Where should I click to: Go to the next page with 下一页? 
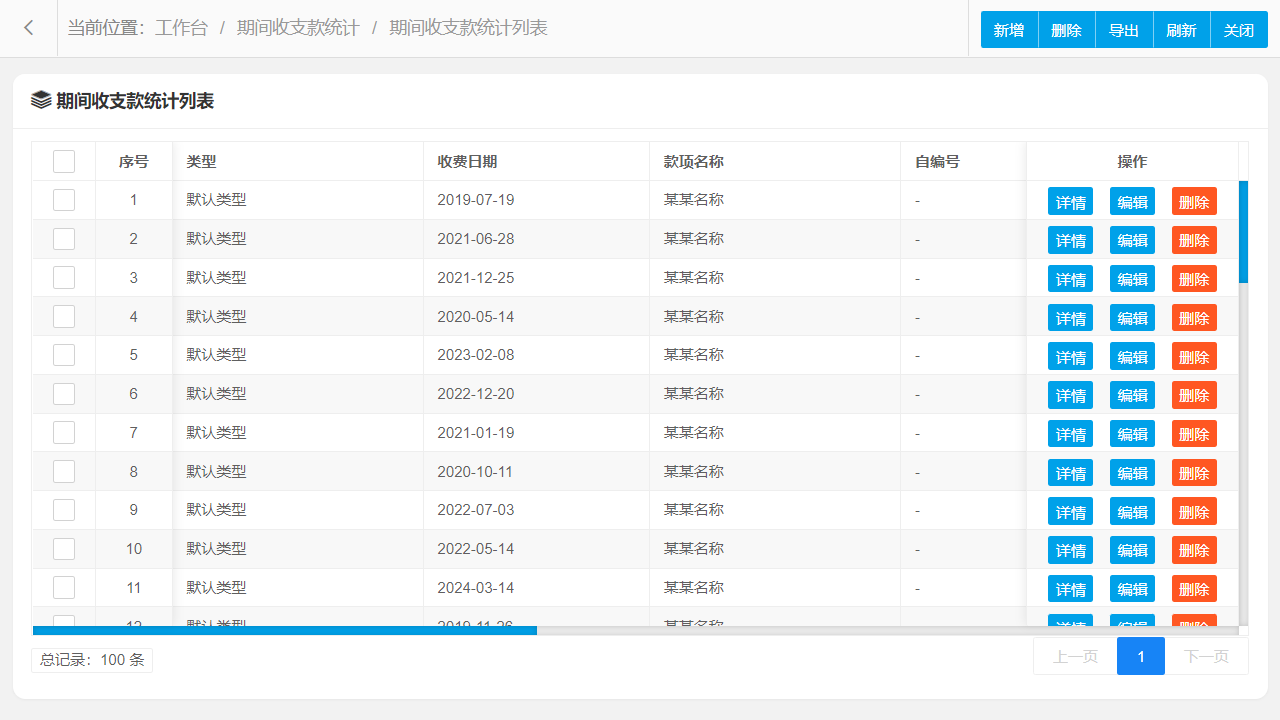point(1207,656)
